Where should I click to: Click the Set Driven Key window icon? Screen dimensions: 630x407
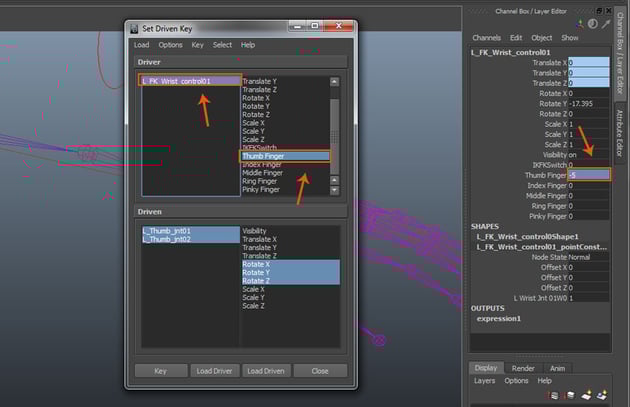click(134, 28)
